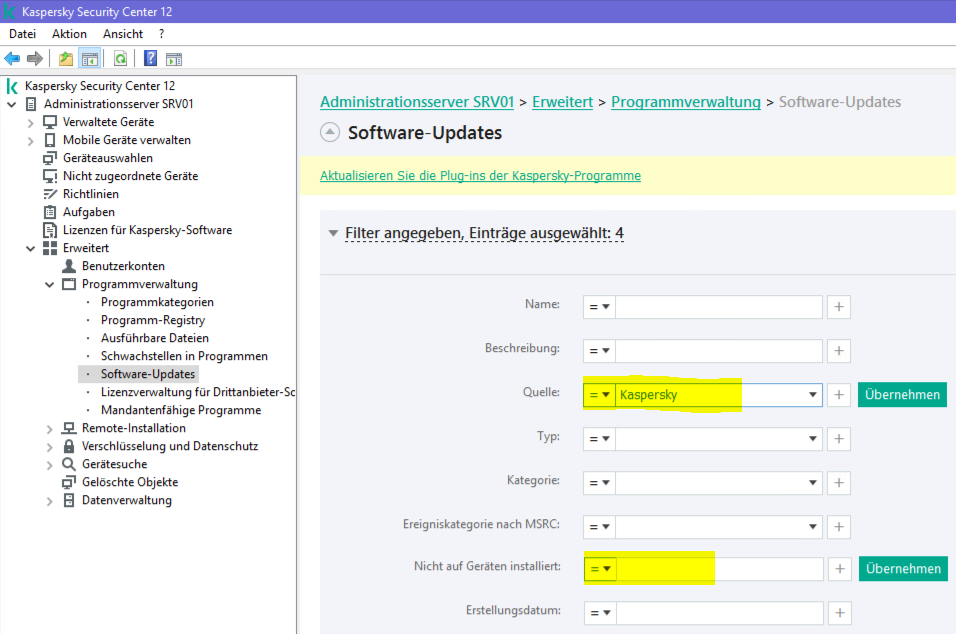This screenshot has height=634, width=956.
Task: Select Programm-Registry tree item
Action: [x=153, y=320]
